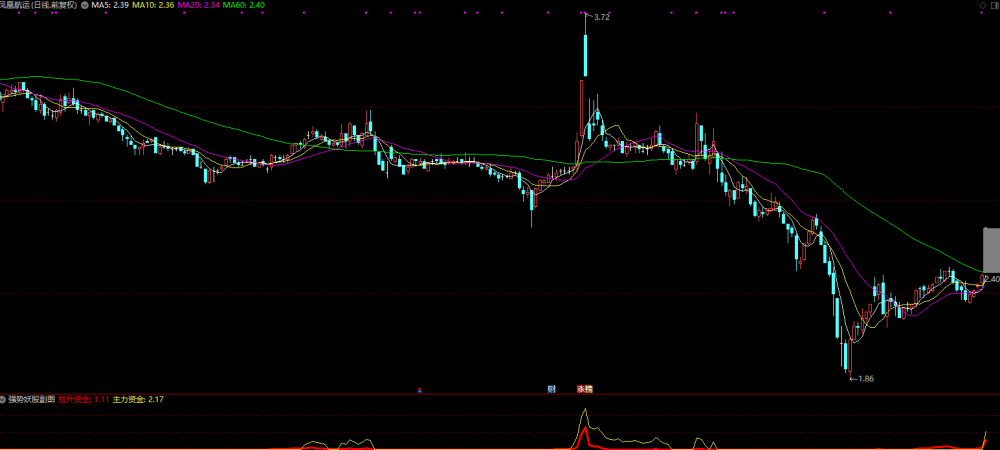Select the MA5: 2.39 label
The height and width of the screenshot is (450, 1000).
[x=110, y=5]
